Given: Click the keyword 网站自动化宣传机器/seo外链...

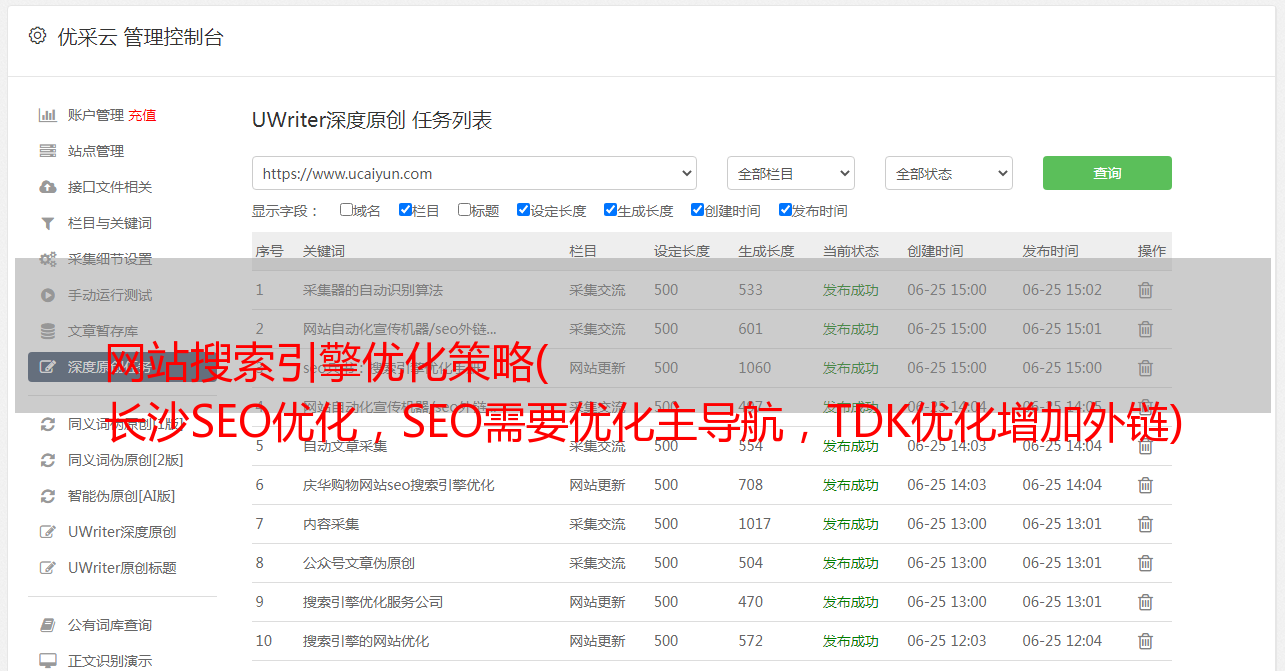Looking at the screenshot, I should (400, 329).
